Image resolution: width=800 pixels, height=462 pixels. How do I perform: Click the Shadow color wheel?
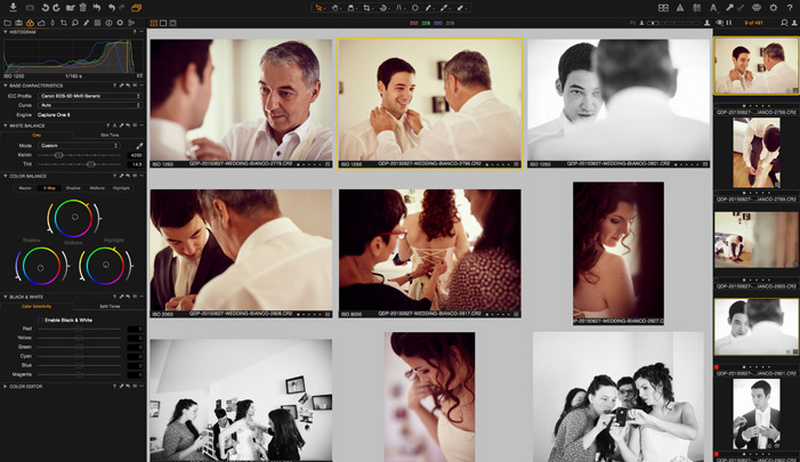[x=40, y=266]
